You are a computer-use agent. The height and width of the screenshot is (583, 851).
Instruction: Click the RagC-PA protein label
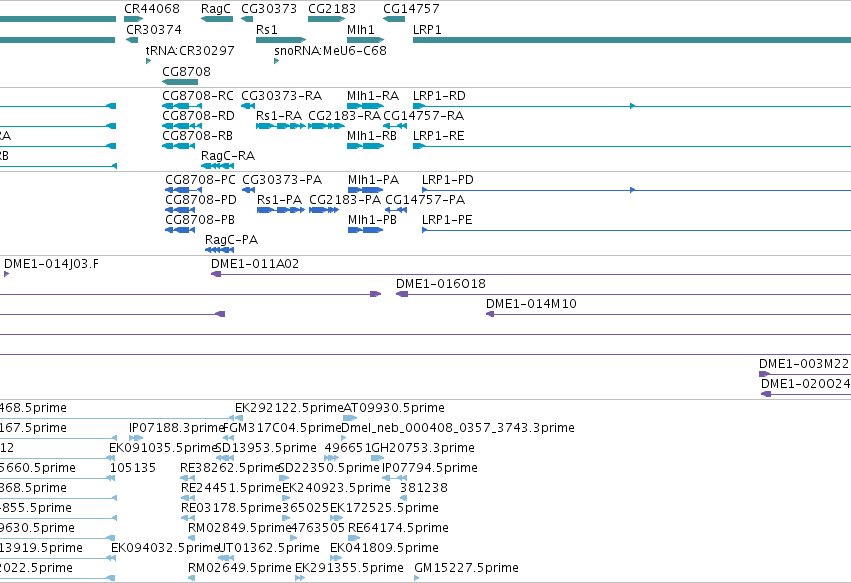(231, 240)
